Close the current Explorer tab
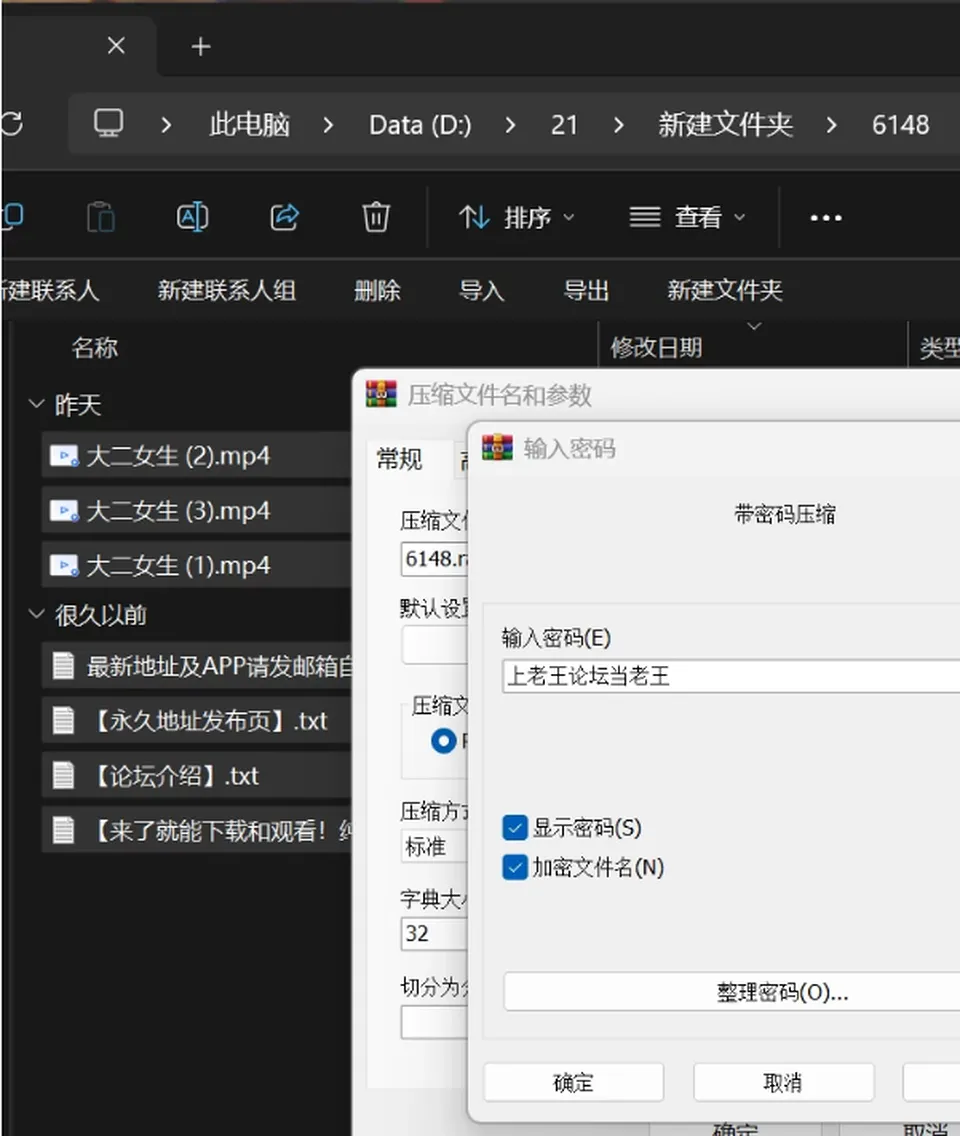Screen dimensions: 960x1136 116,46
